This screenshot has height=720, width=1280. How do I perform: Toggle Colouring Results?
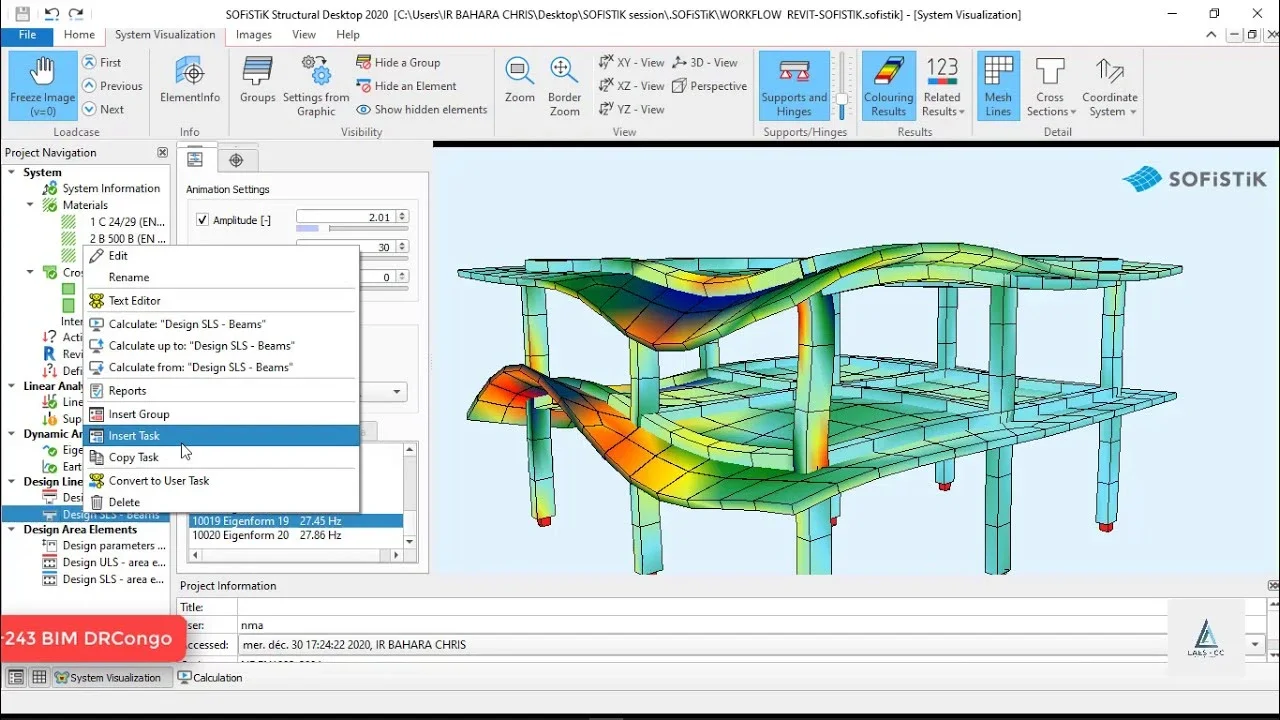(888, 86)
